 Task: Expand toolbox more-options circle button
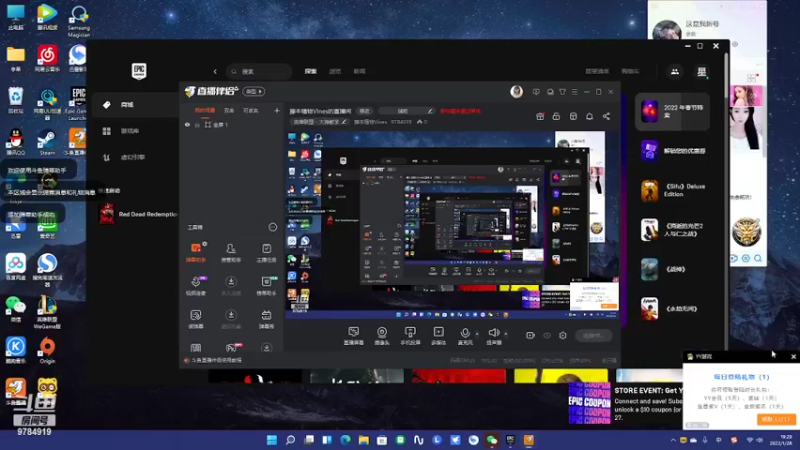point(272,227)
